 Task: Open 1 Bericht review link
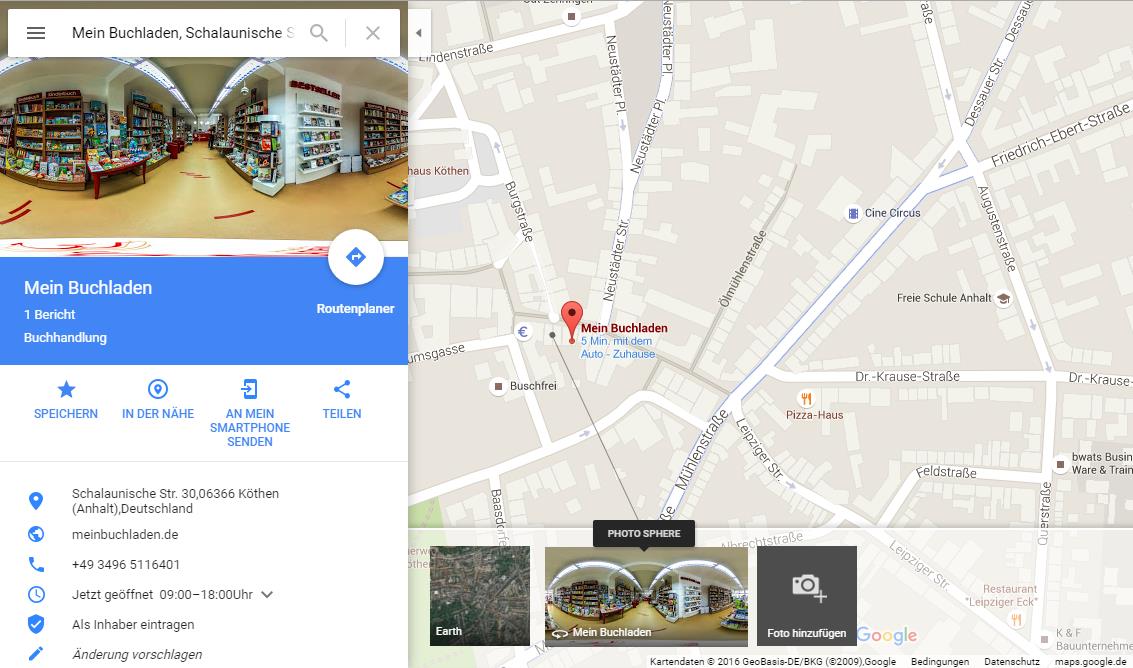(49, 314)
